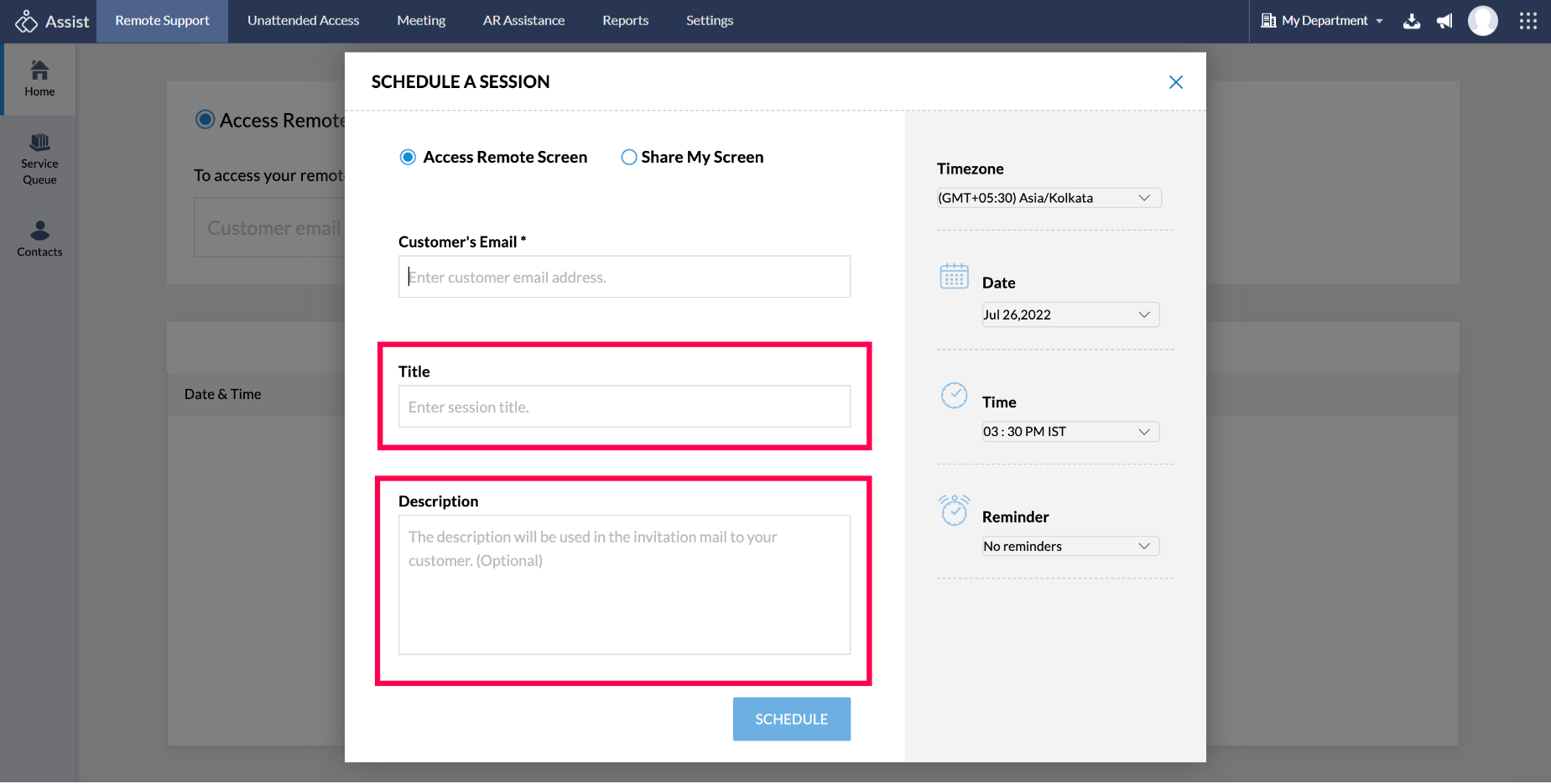
Task: Open the Service Queue sidebar icon
Action: (x=39, y=158)
